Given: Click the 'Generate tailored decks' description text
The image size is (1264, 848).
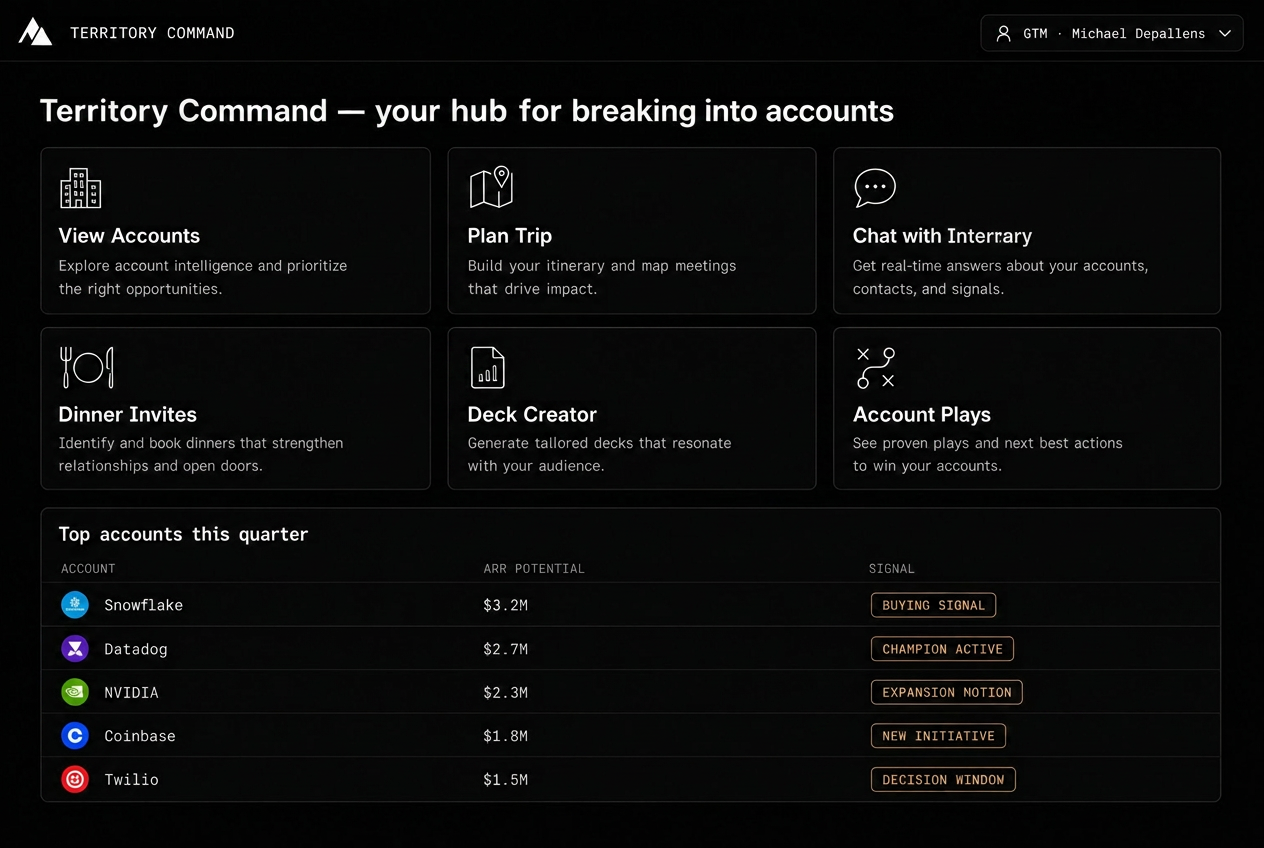Looking at the screenshot, I should tap(599, 454).
